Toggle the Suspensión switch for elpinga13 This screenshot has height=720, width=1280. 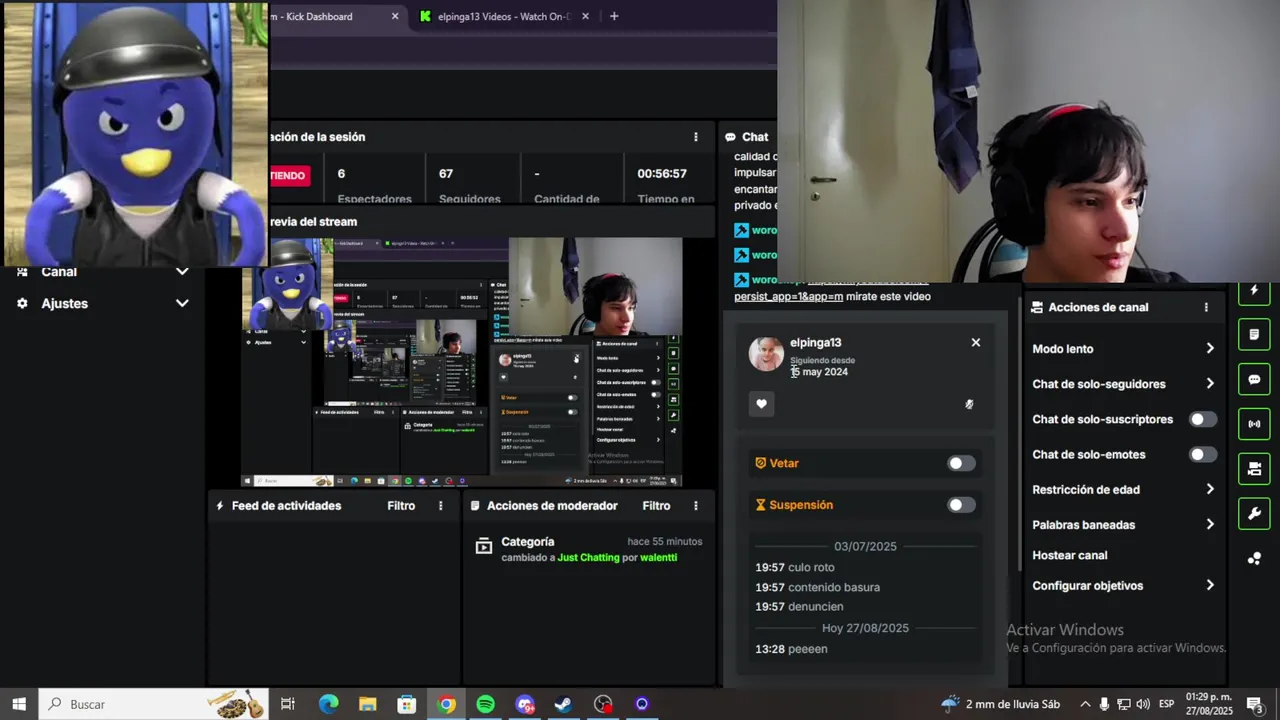click(x=961, y=505)
